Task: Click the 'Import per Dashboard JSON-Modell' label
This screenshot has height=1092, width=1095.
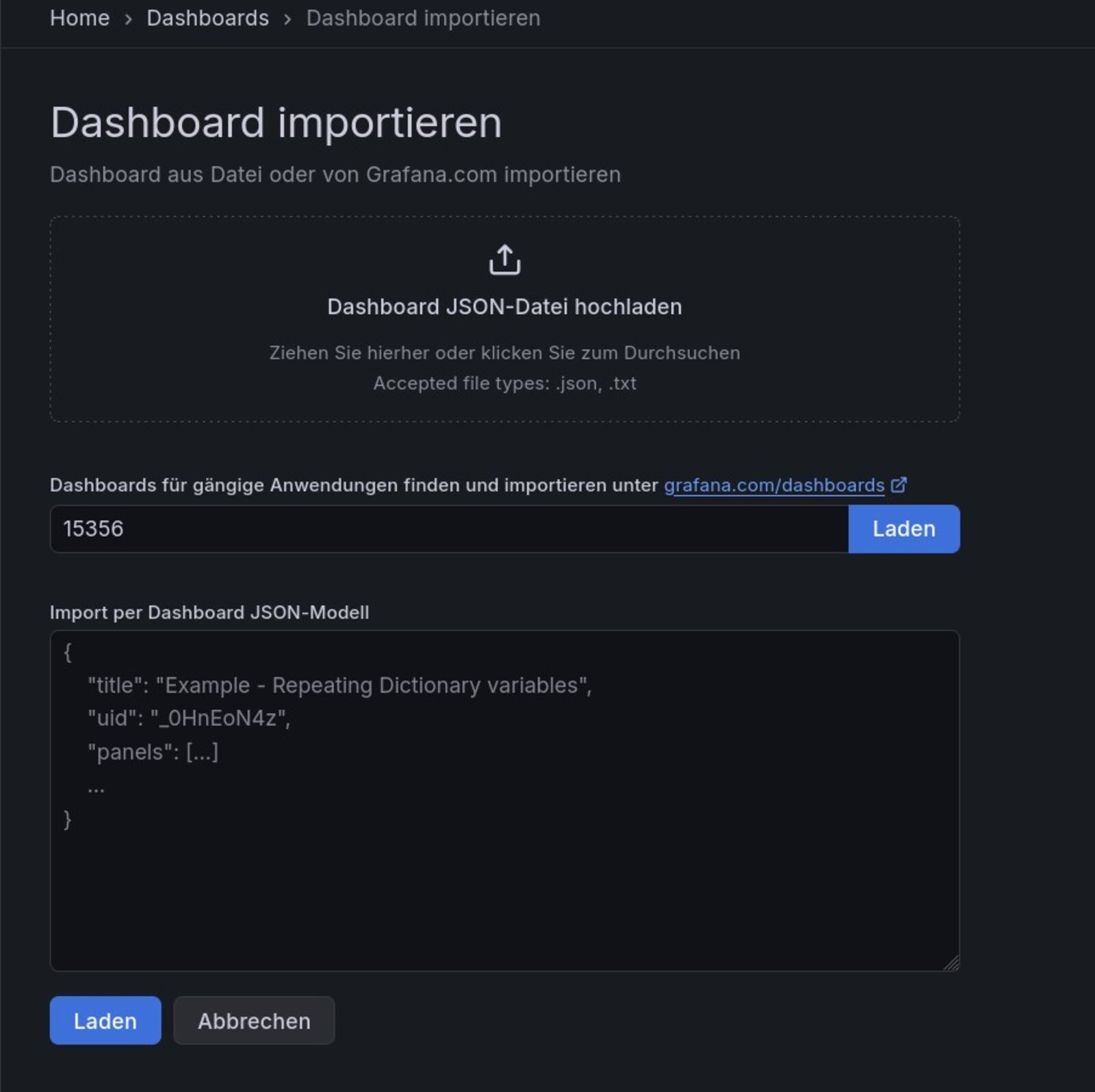Action: [x=209, y=612]
